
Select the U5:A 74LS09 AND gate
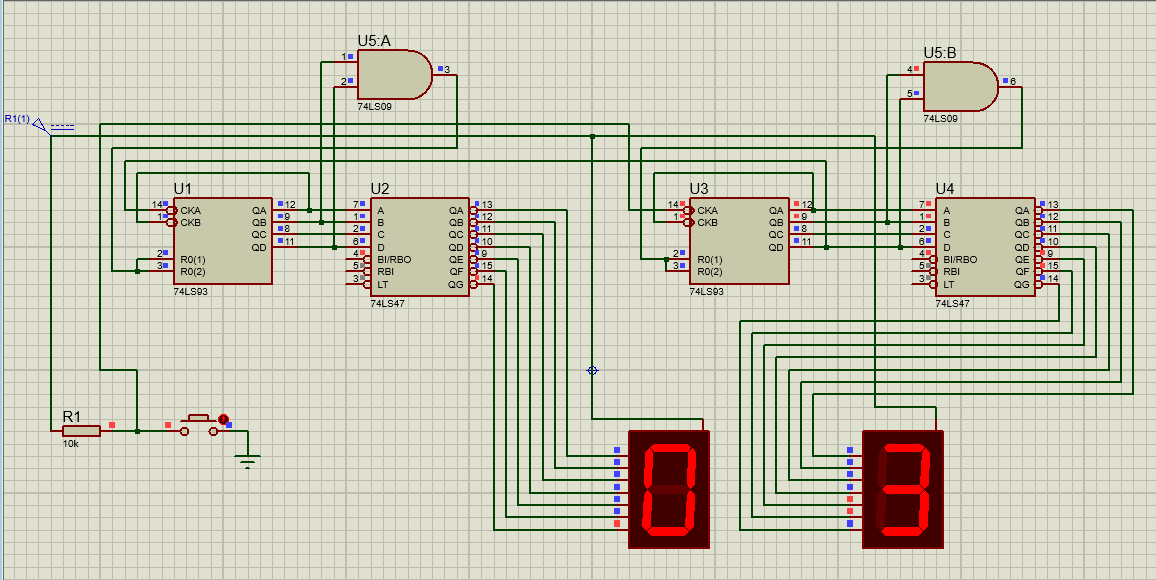pyautogui.click(x=390, y=73)
